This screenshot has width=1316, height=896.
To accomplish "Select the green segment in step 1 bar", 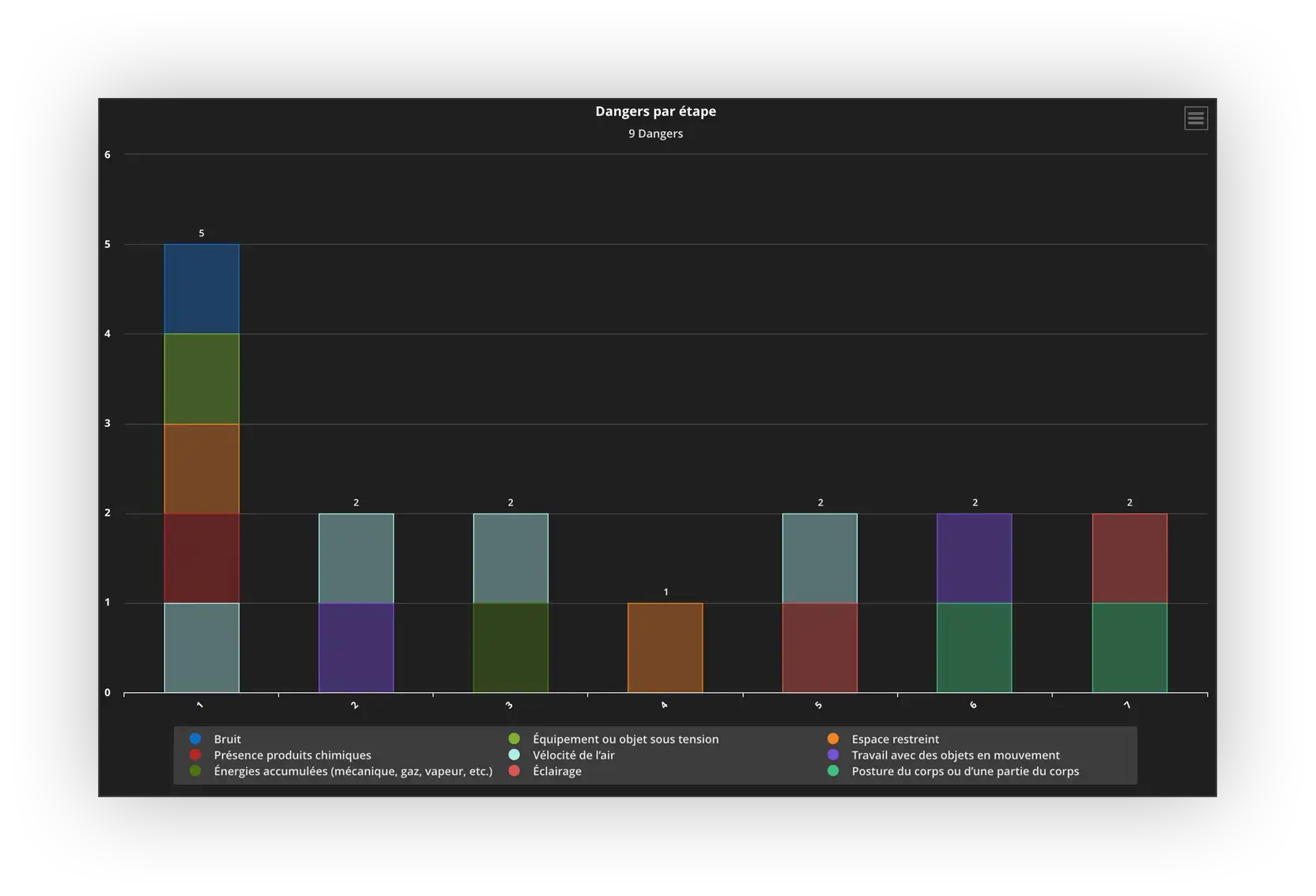I will 202,379.
